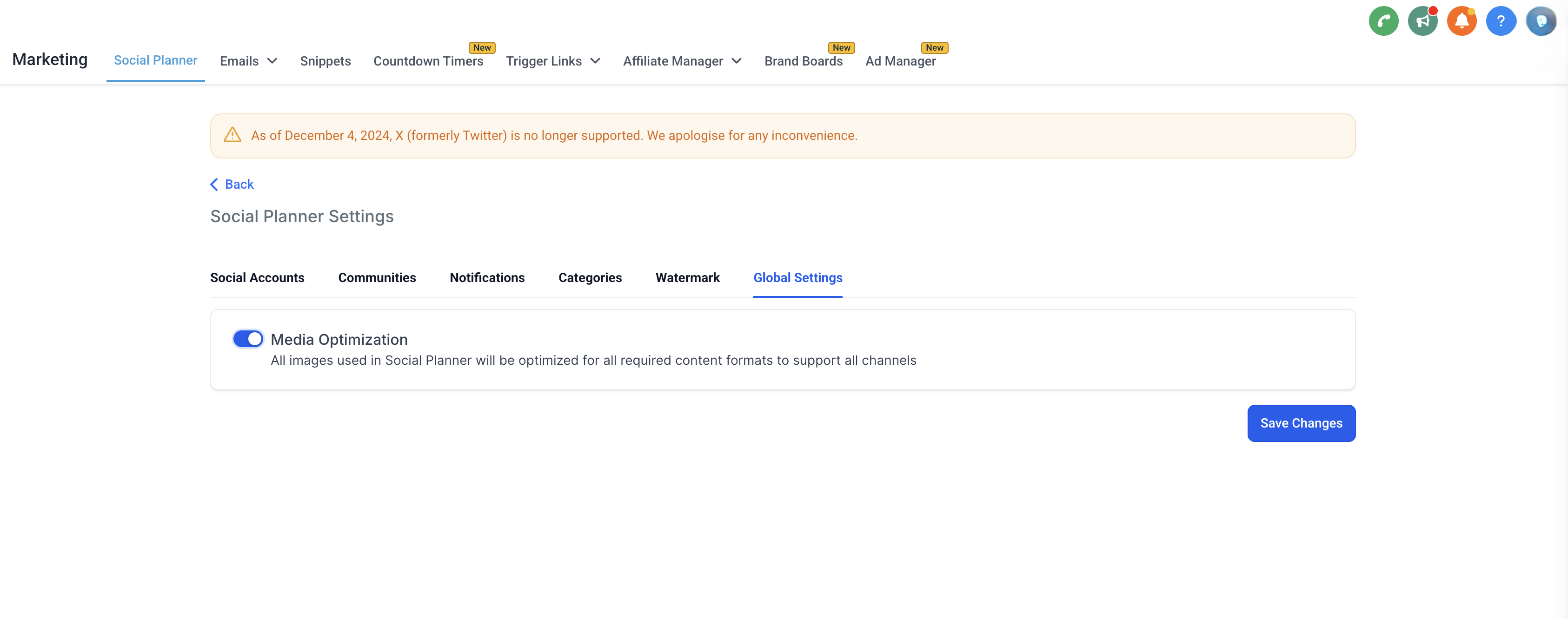
Task: Click the Save Changes button
Action: pos(1301,423)
